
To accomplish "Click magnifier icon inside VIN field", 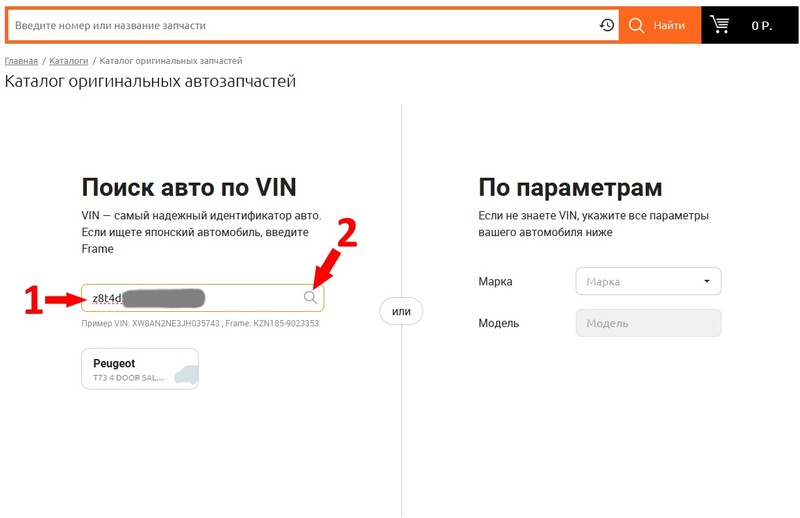I will click(x=311, y=297).
